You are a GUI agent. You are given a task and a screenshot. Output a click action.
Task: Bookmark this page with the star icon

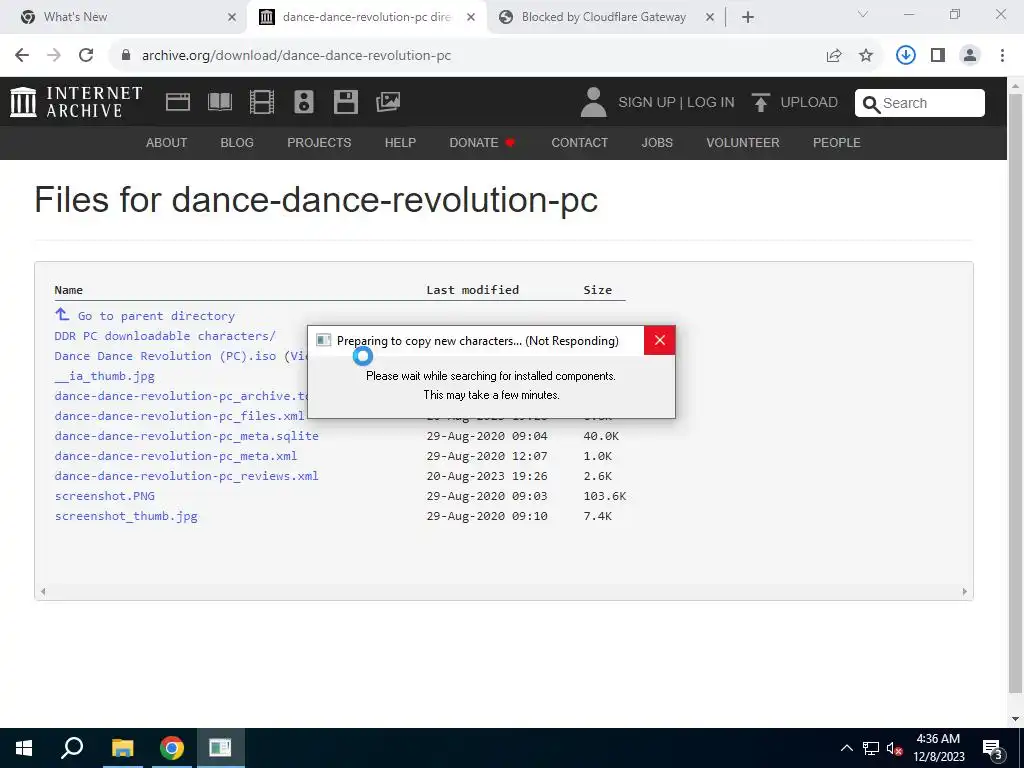point(866,56)
